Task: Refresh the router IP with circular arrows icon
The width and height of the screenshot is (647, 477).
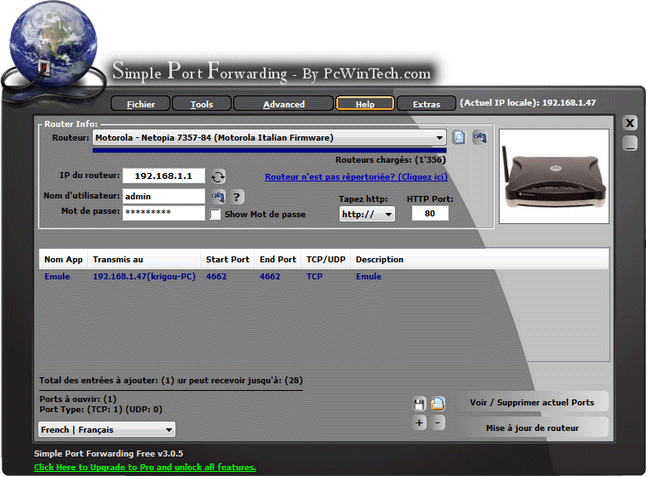Action: coord(218,177)
